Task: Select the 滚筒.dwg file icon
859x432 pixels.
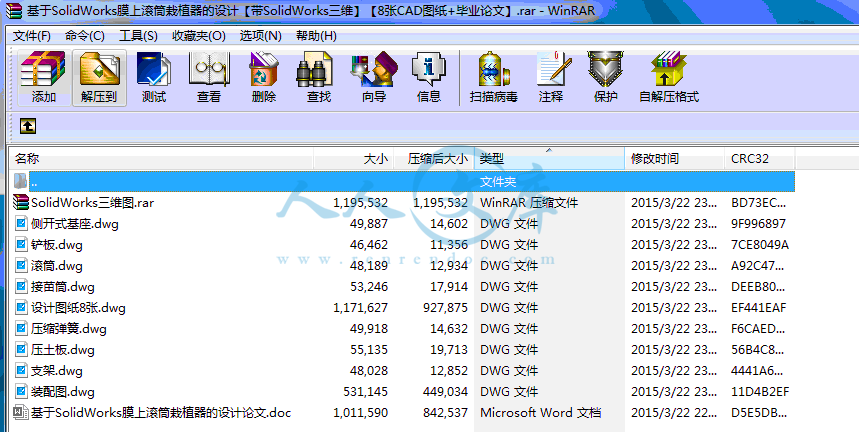Action: (x=21, y=266)
